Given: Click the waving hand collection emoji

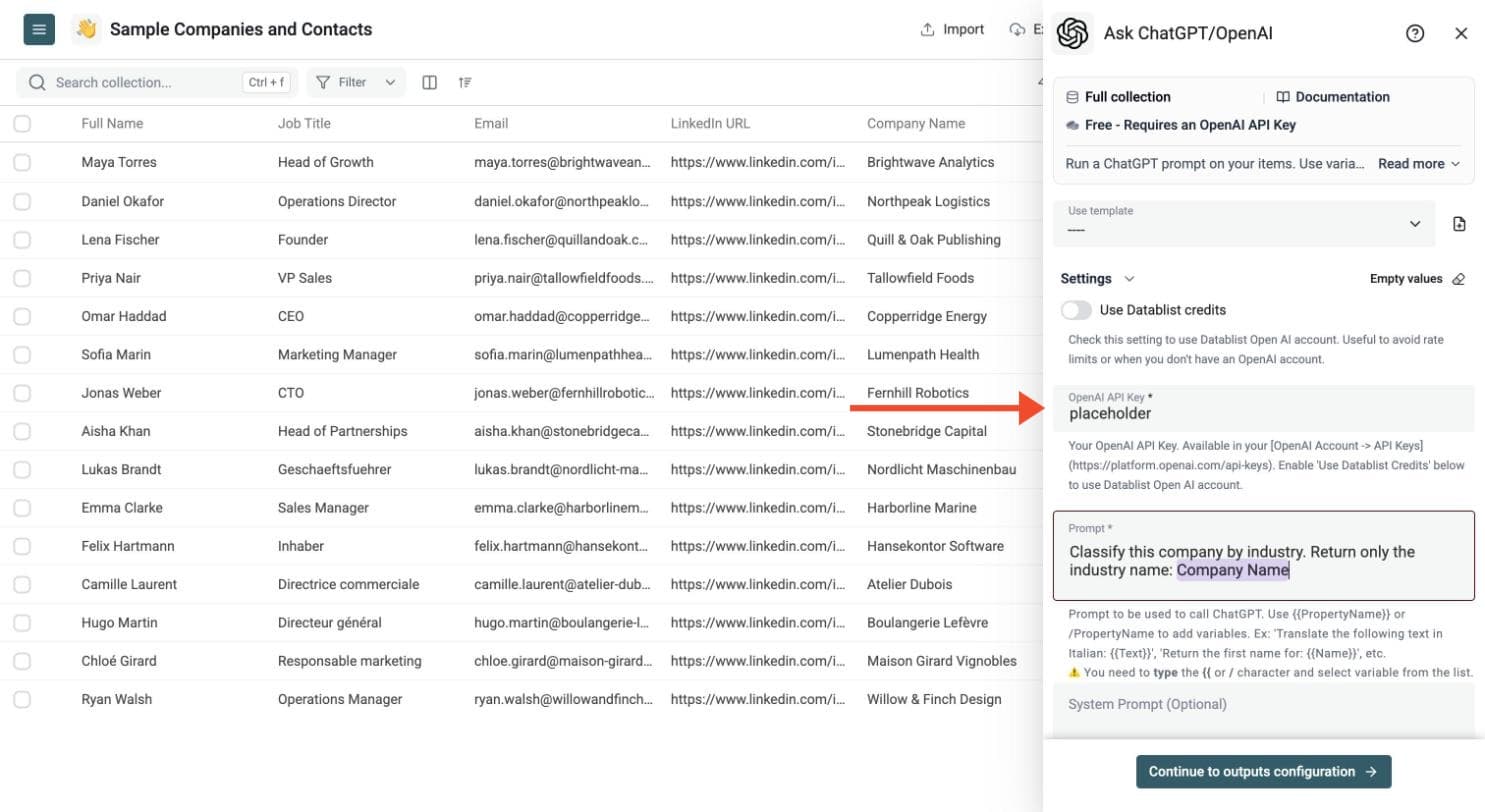Looking at the screenshot, I should 86,29.
